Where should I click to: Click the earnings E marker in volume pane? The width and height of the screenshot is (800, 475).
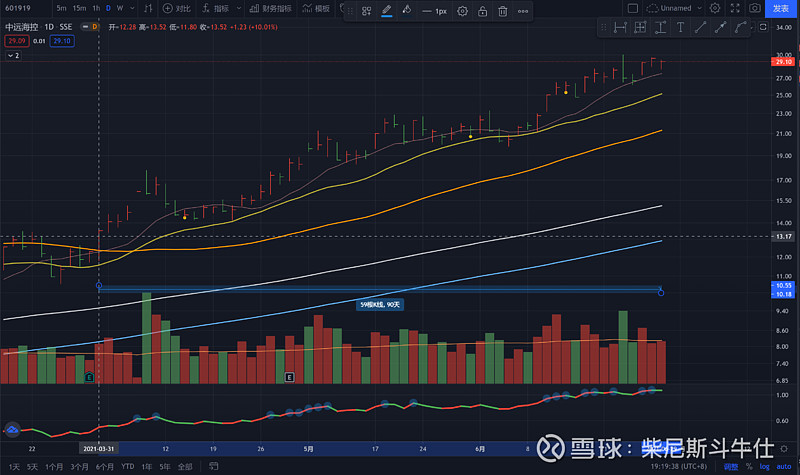(289, 377)
